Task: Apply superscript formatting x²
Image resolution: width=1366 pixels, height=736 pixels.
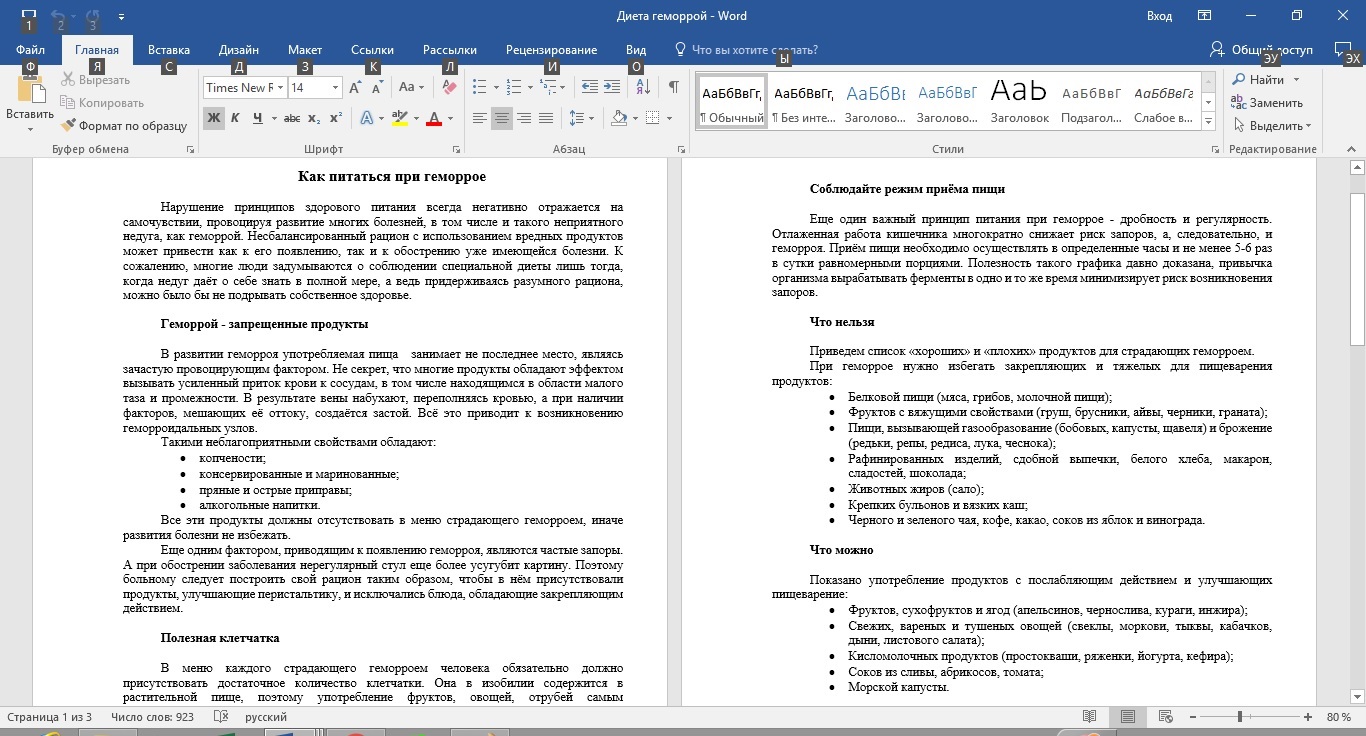Action: pyautogui.click(x=335, y=118)
